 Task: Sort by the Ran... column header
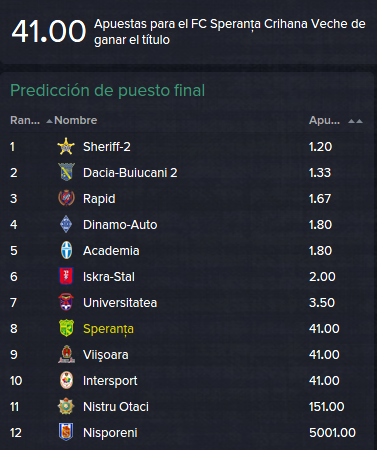click(x=25, y=120)
